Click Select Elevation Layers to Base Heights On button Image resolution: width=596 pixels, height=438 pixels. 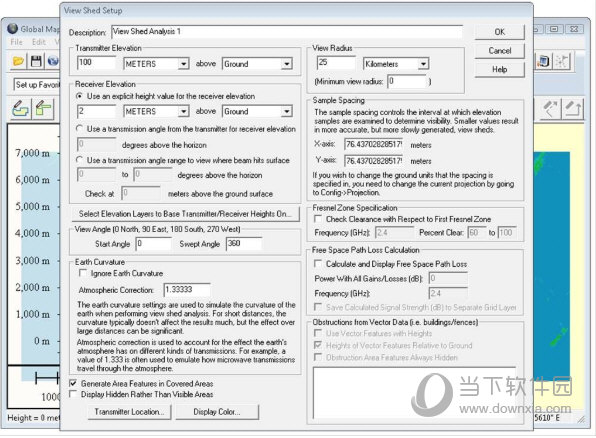(x=185, y=214)
